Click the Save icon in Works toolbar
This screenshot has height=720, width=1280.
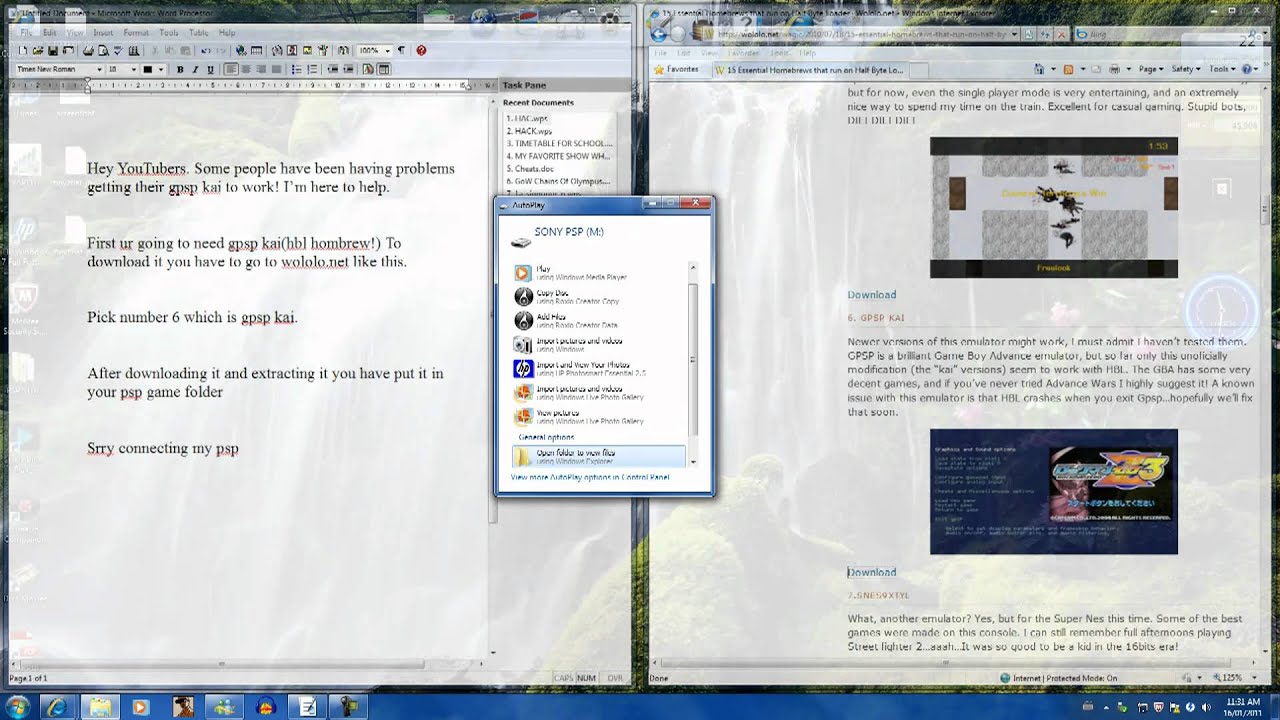coord(53,51)
